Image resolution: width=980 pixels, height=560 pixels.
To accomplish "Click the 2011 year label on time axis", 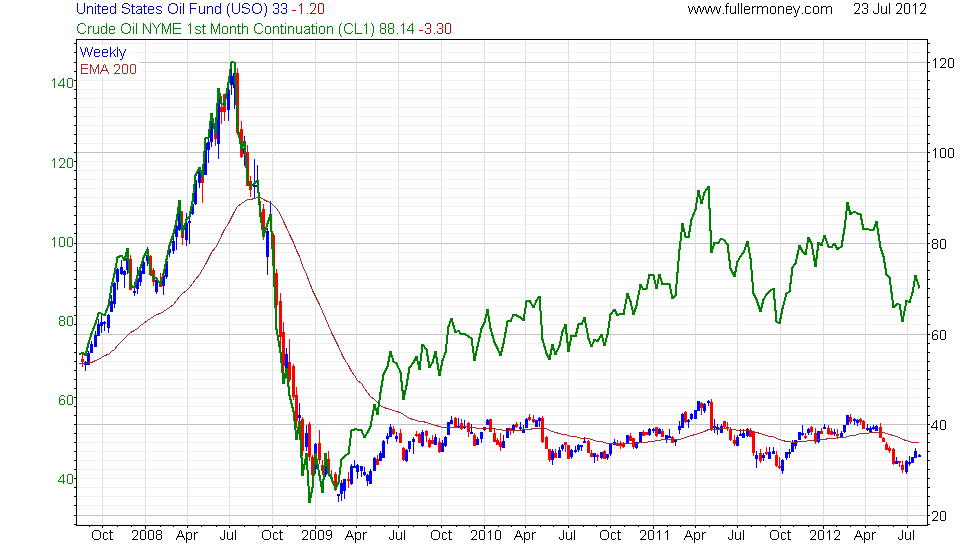I will tap(654, 536).
